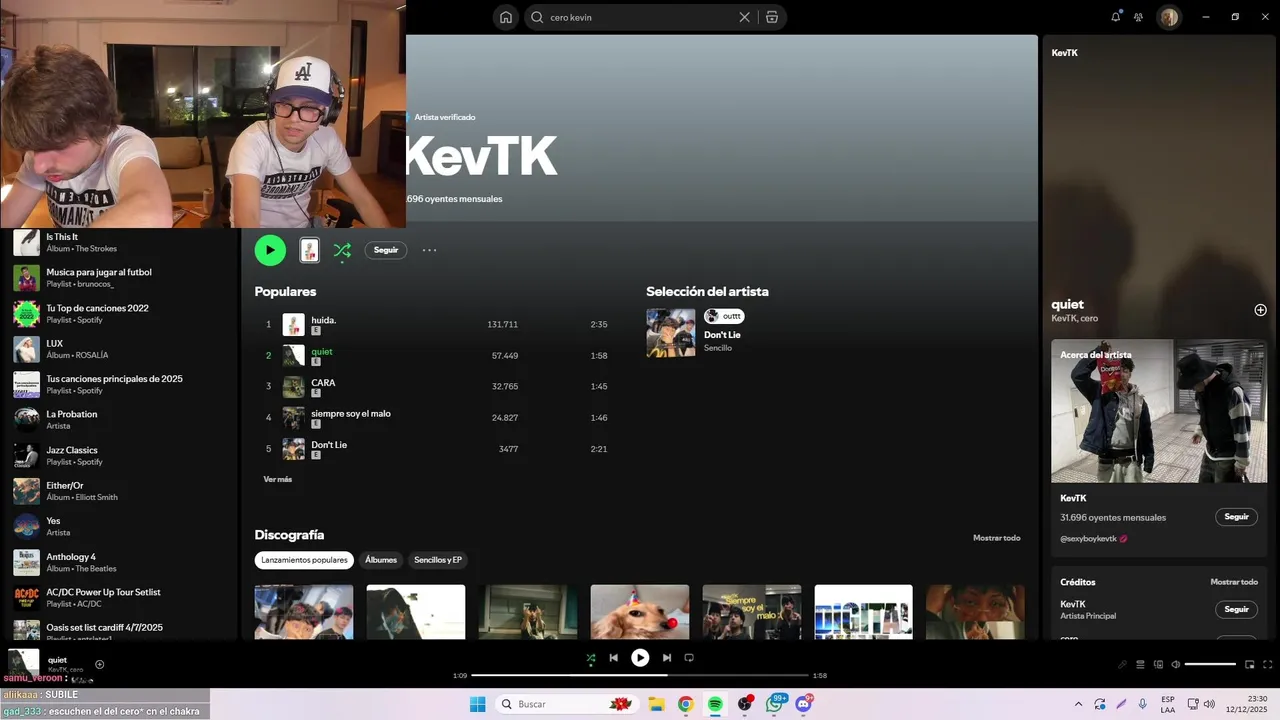Switch to the 'Álbumes' discography tab

pos(381,560)
